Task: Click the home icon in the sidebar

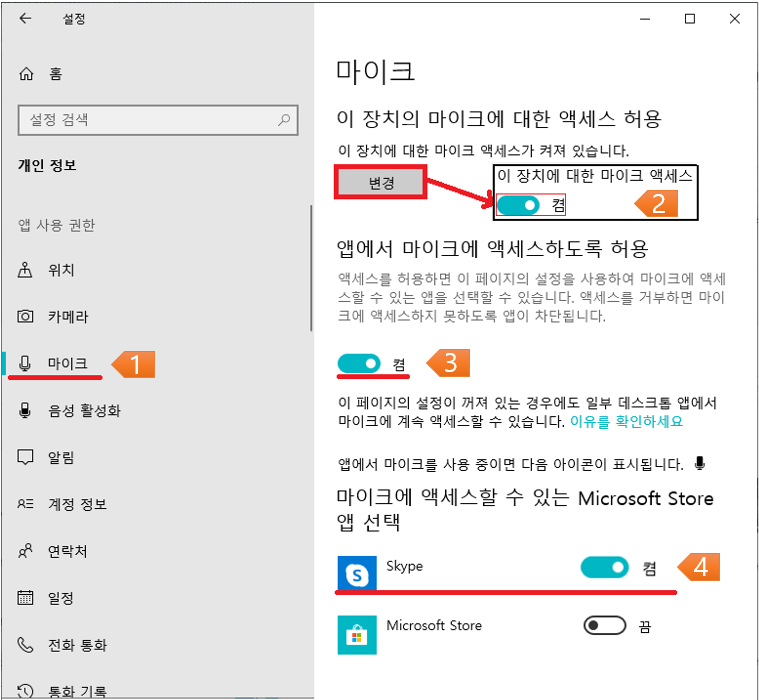Action: pos(26,74)
